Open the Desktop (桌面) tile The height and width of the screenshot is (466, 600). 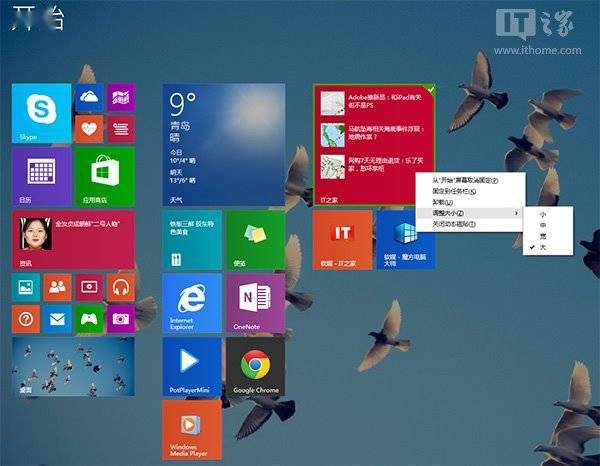click(73, 367)
